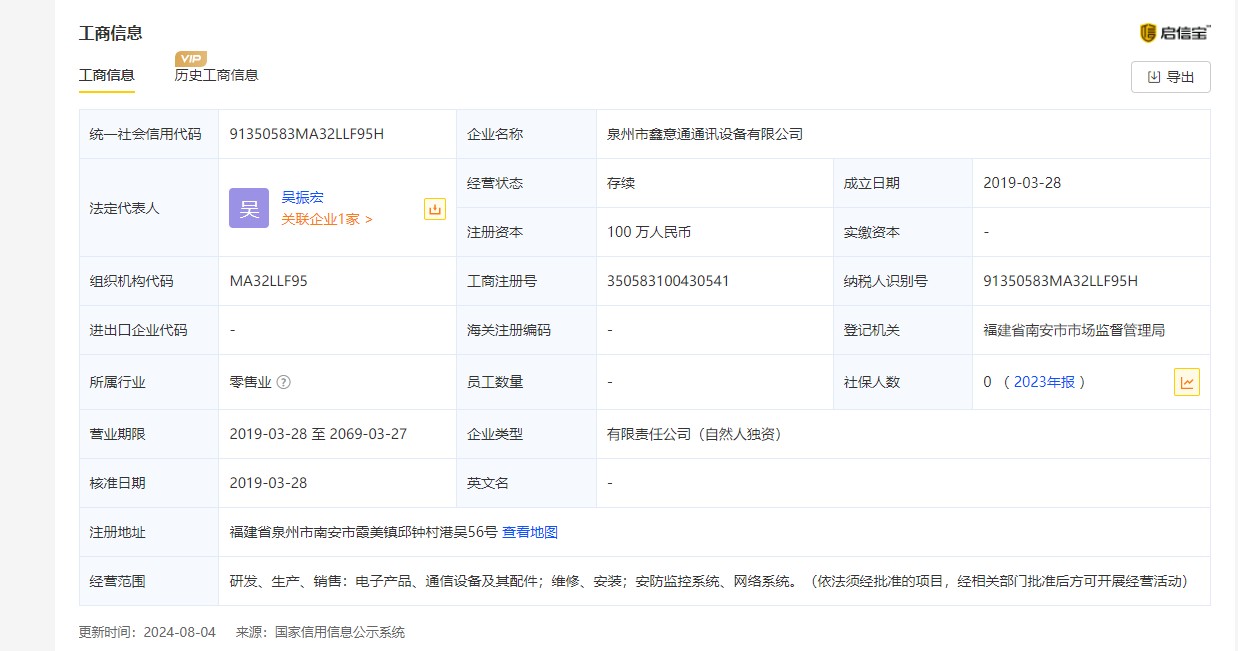
Task: Click the help icon next to 零售业
Action: click(x=284, y=382)
